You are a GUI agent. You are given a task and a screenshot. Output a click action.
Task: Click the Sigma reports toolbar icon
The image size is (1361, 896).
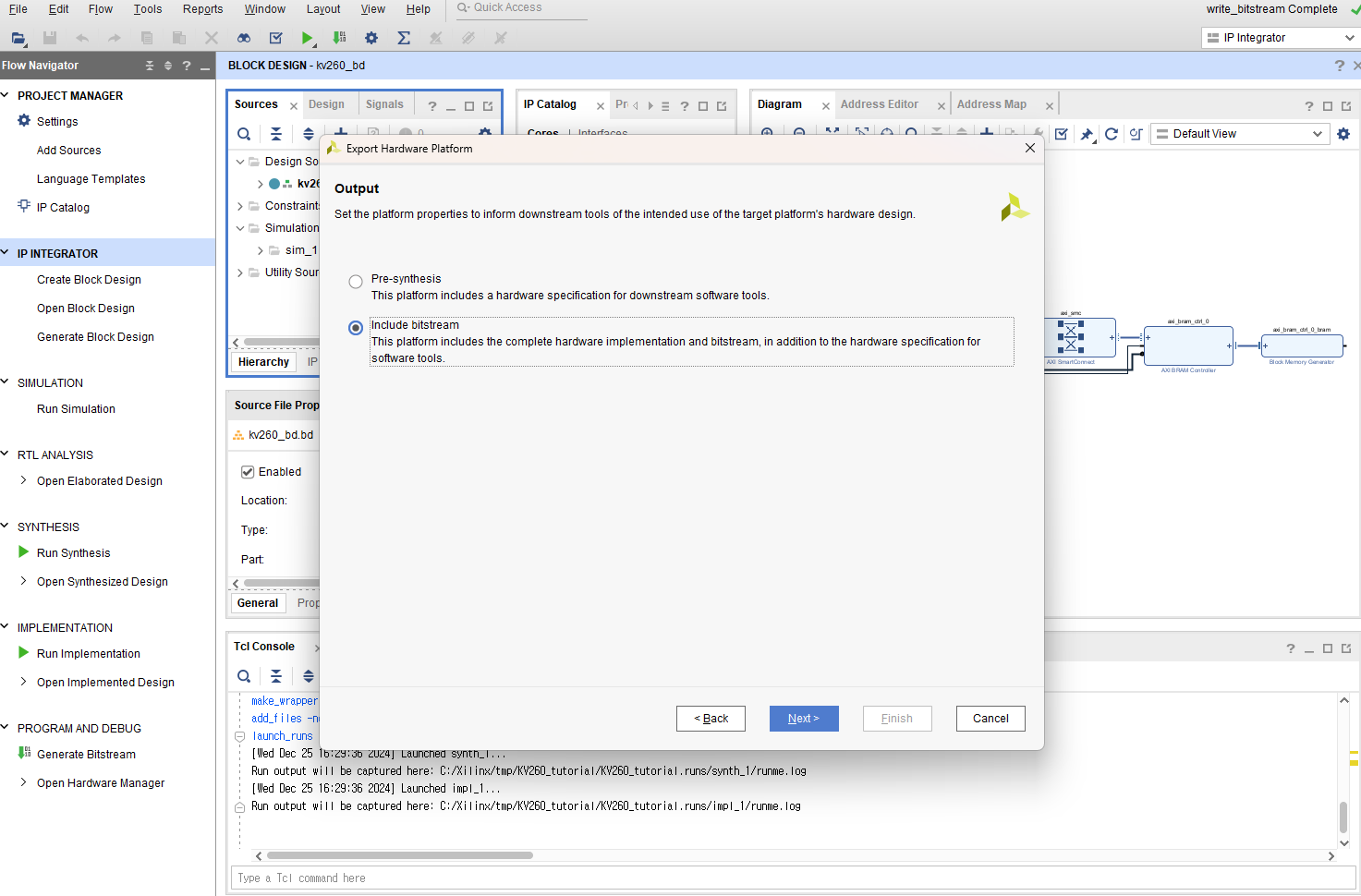click(404, 38)
